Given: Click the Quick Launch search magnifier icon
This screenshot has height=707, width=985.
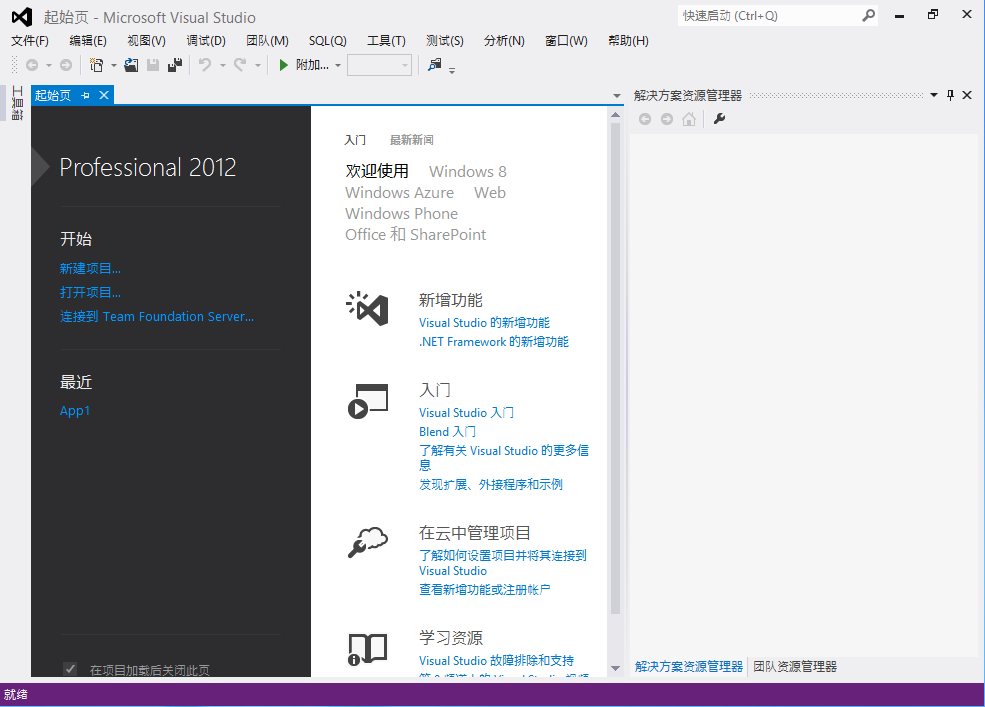Looking at the screenshot, I should point(868,15).
